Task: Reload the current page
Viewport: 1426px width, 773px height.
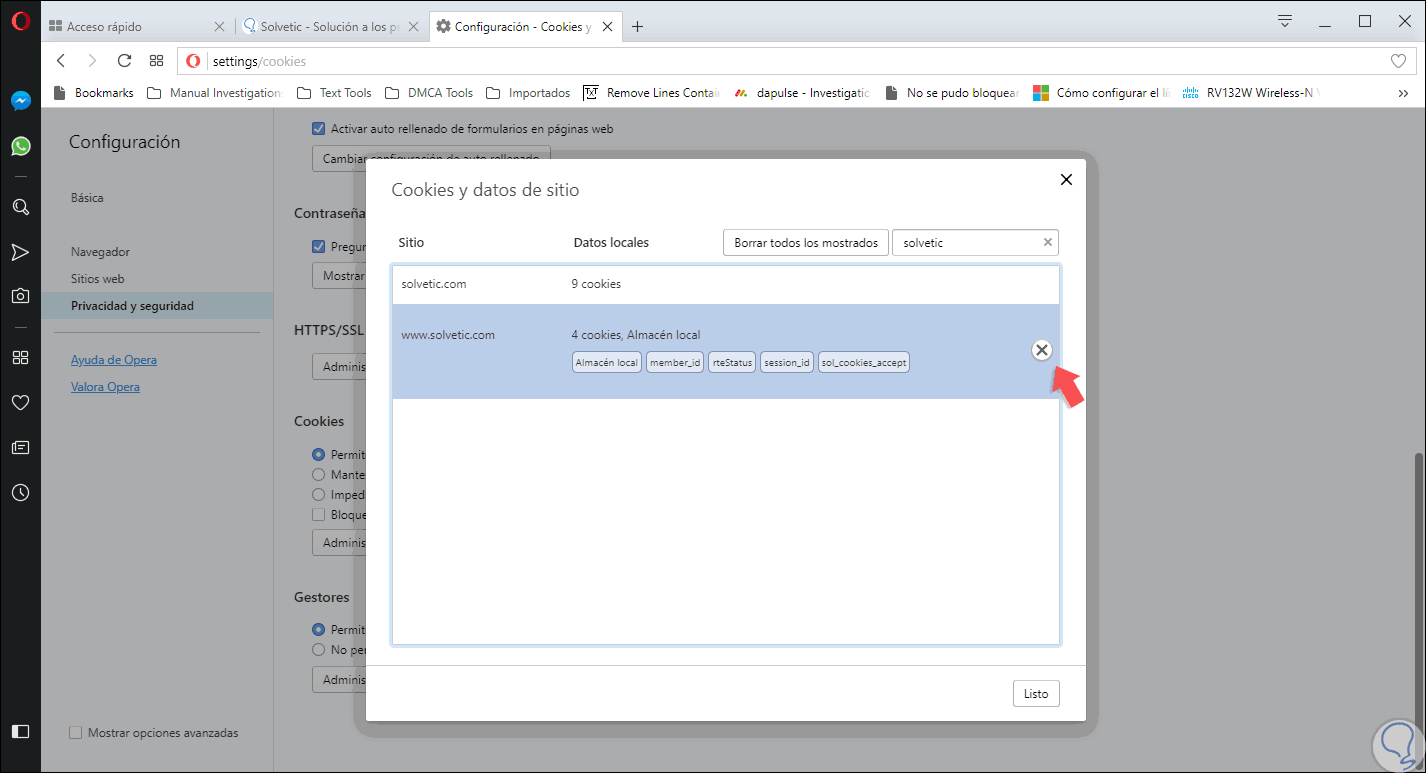Action: click(x=125, y=61)
